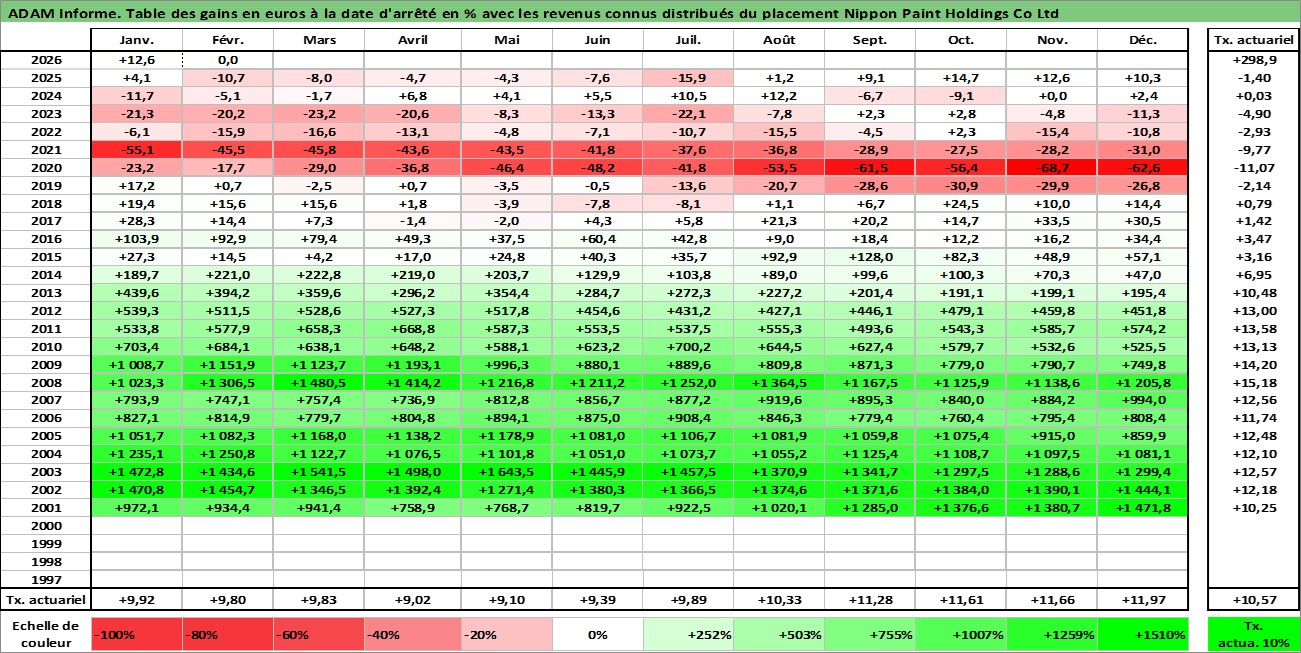Select the +14,7 cell in October 2025
This screenshot has width=1301, height=653.
point(961,78)
